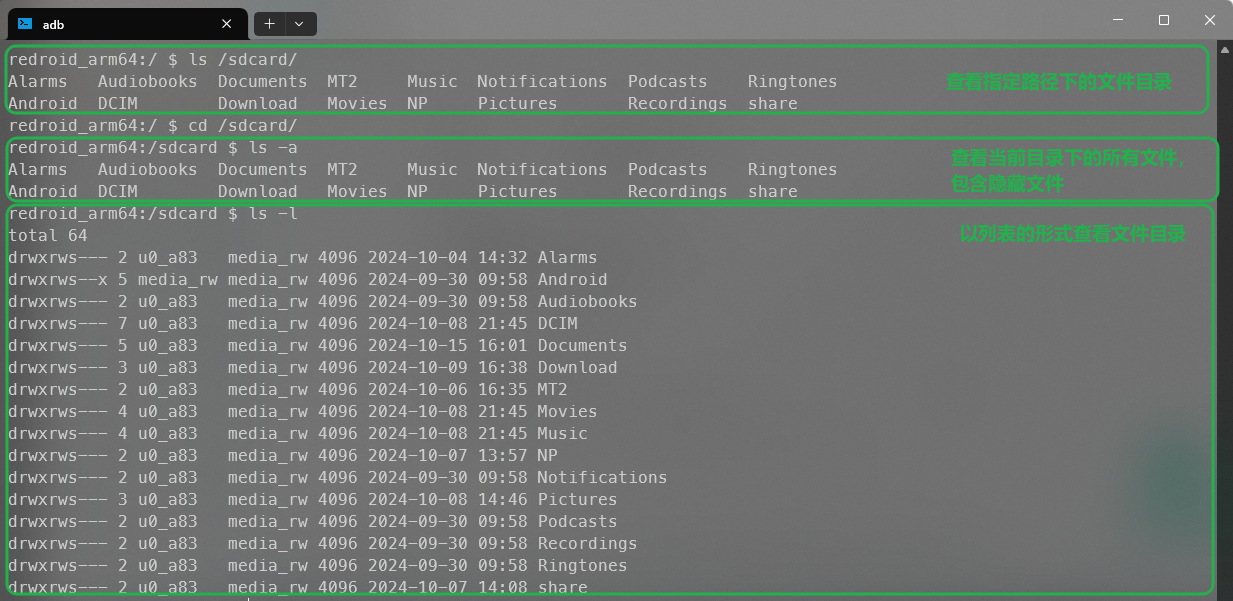Viewport: 1233px width, 601px height.
Task: Click the terminal icon in the adb tab
Action: (25, 24)
